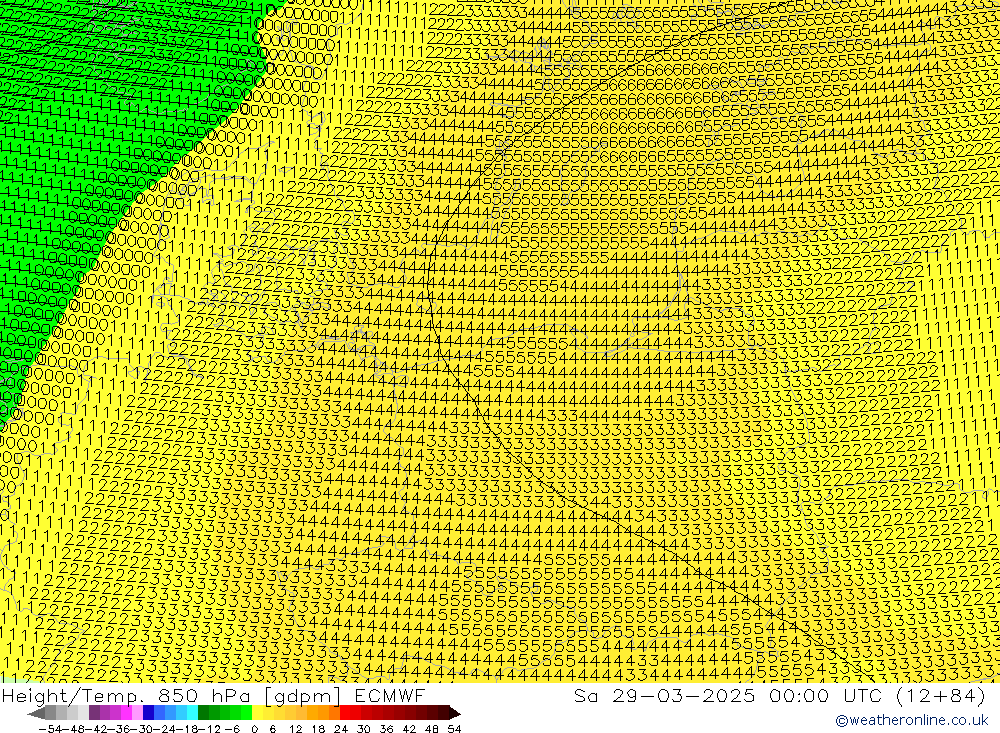Screen dimensions: 1000x733
Task: Click the legend value 42
Action: 409,729
